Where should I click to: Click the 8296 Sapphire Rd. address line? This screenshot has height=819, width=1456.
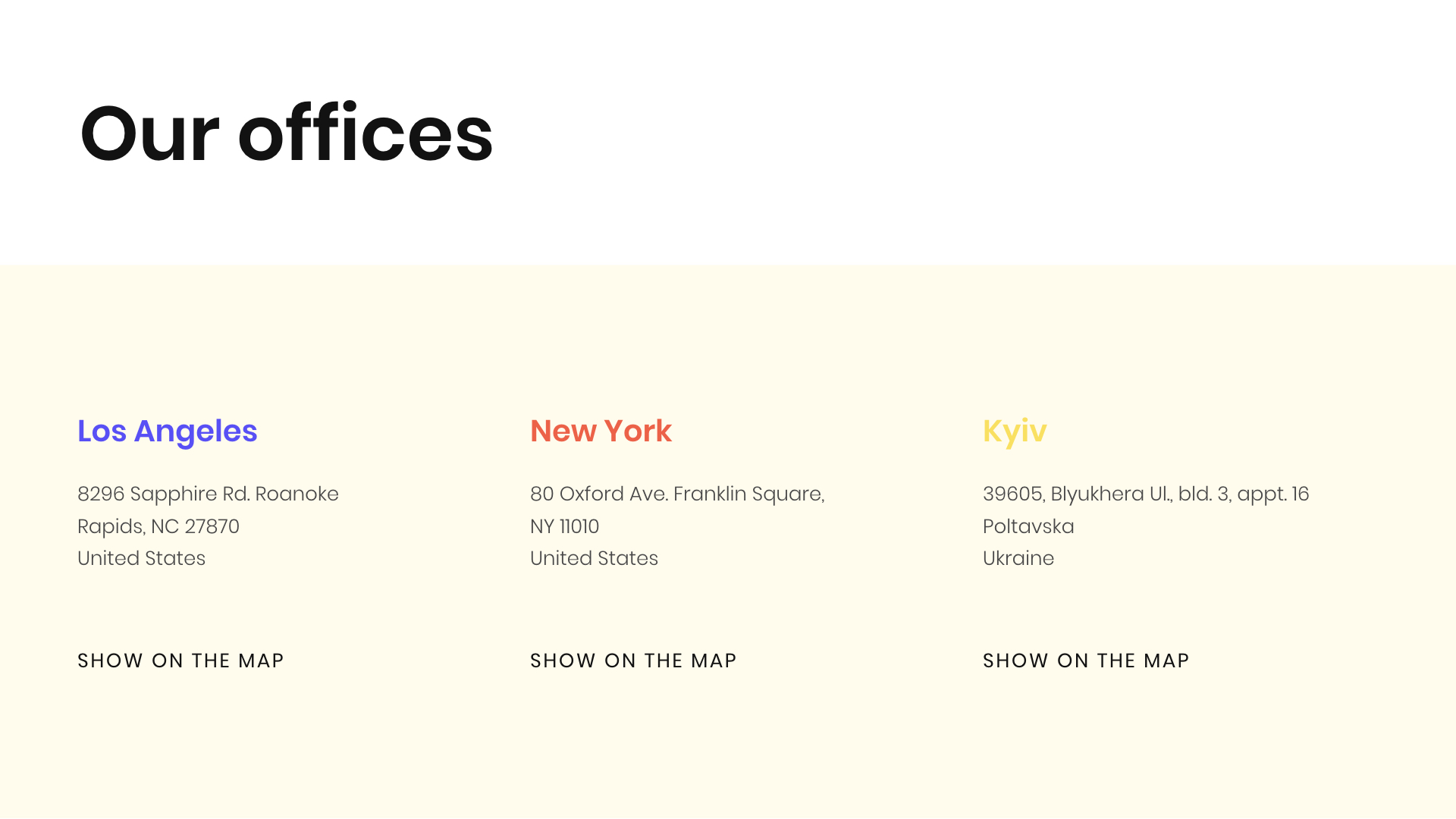click(x=208, y=494)
